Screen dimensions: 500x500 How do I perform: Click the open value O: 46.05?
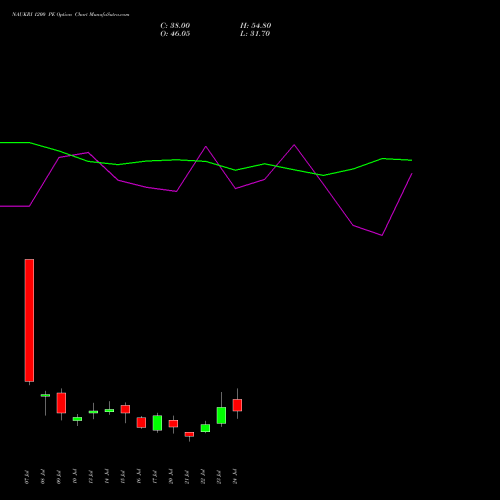pyautogui.click(x=175, y=34)
